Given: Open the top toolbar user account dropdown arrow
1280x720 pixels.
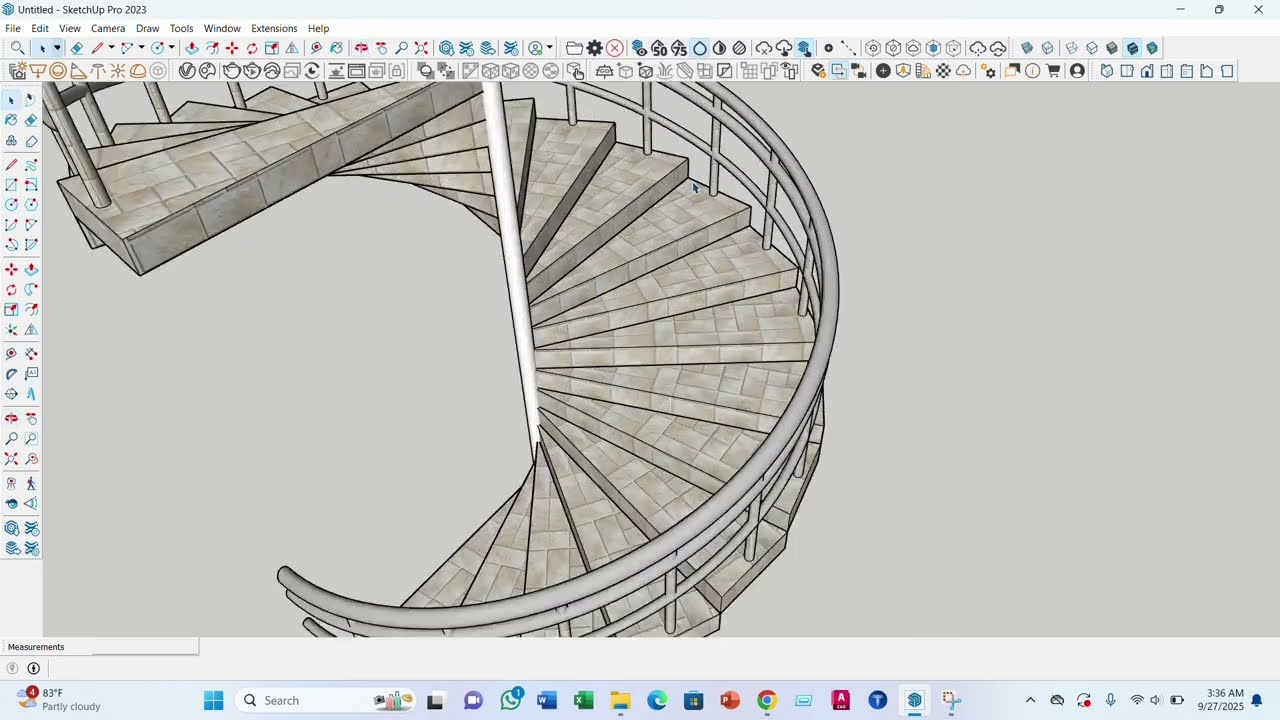Looking at the screenshot, I should click(549, 48).
